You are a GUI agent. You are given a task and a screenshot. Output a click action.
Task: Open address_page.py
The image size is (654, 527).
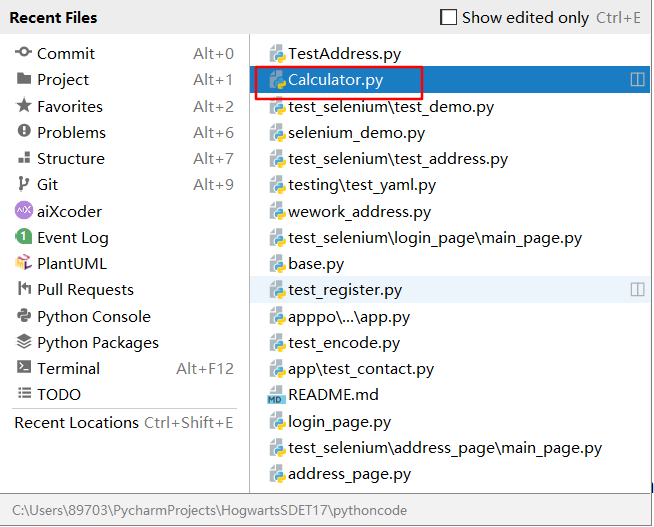click(x=450, y=474)
